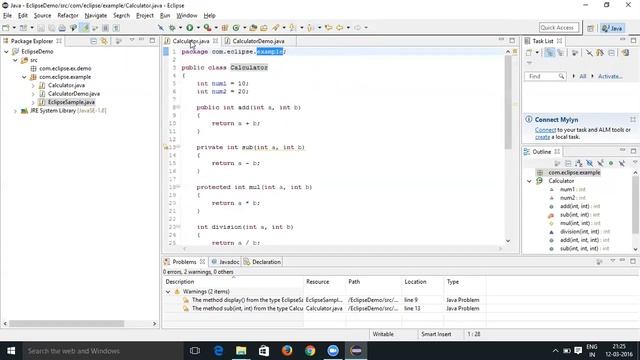Select EclipseSample.java in Package Explorer
Screen dimensions: 640x360
71,102
